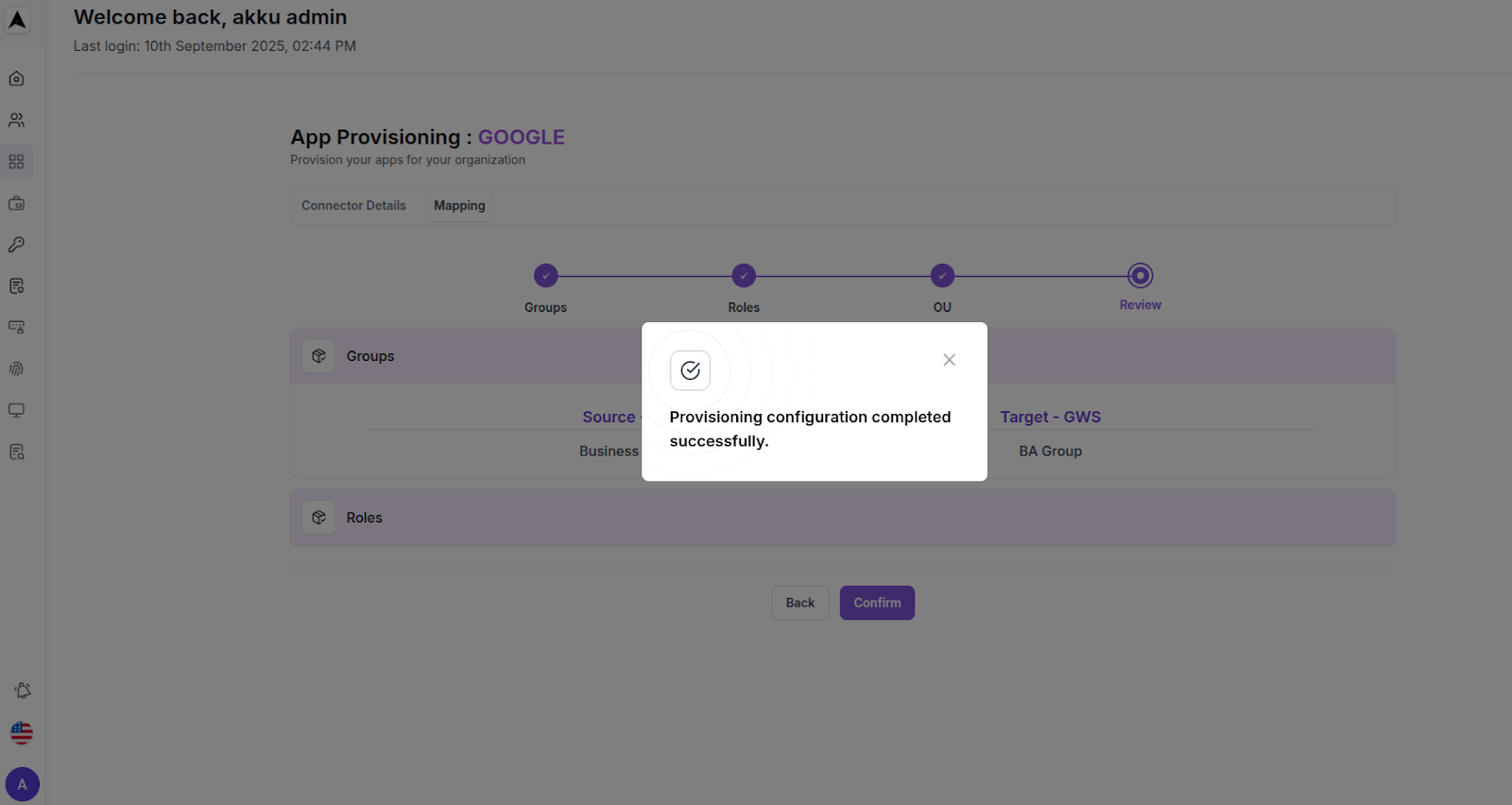Click the checkmark icon in success dialog
Screen dimensions: 1512x805
690,370
